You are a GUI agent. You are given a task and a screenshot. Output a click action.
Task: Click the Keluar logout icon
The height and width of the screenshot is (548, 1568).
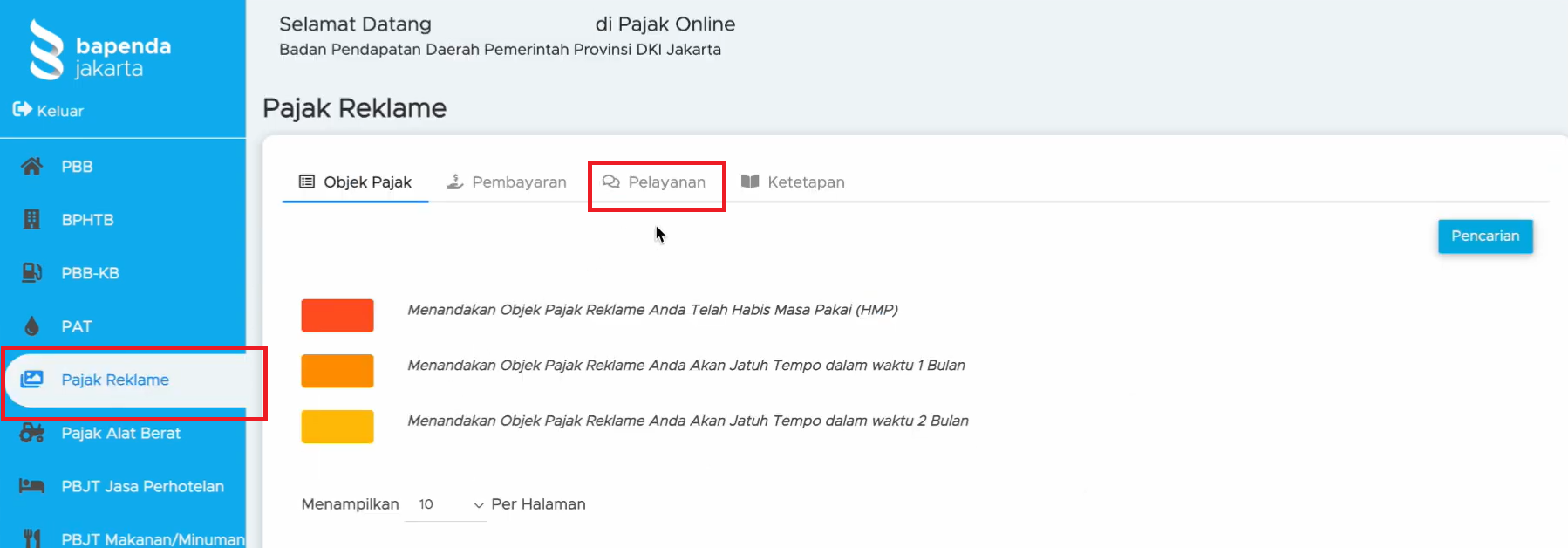[x=22, y=110]
